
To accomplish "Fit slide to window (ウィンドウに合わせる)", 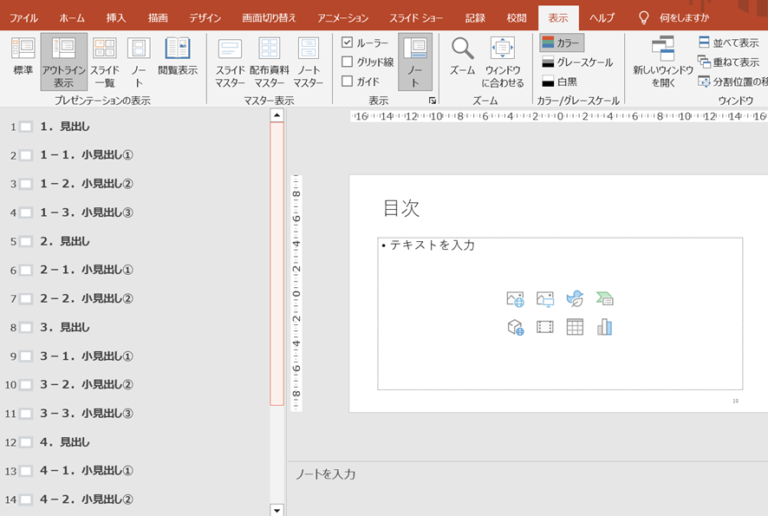I will (503, 62).
